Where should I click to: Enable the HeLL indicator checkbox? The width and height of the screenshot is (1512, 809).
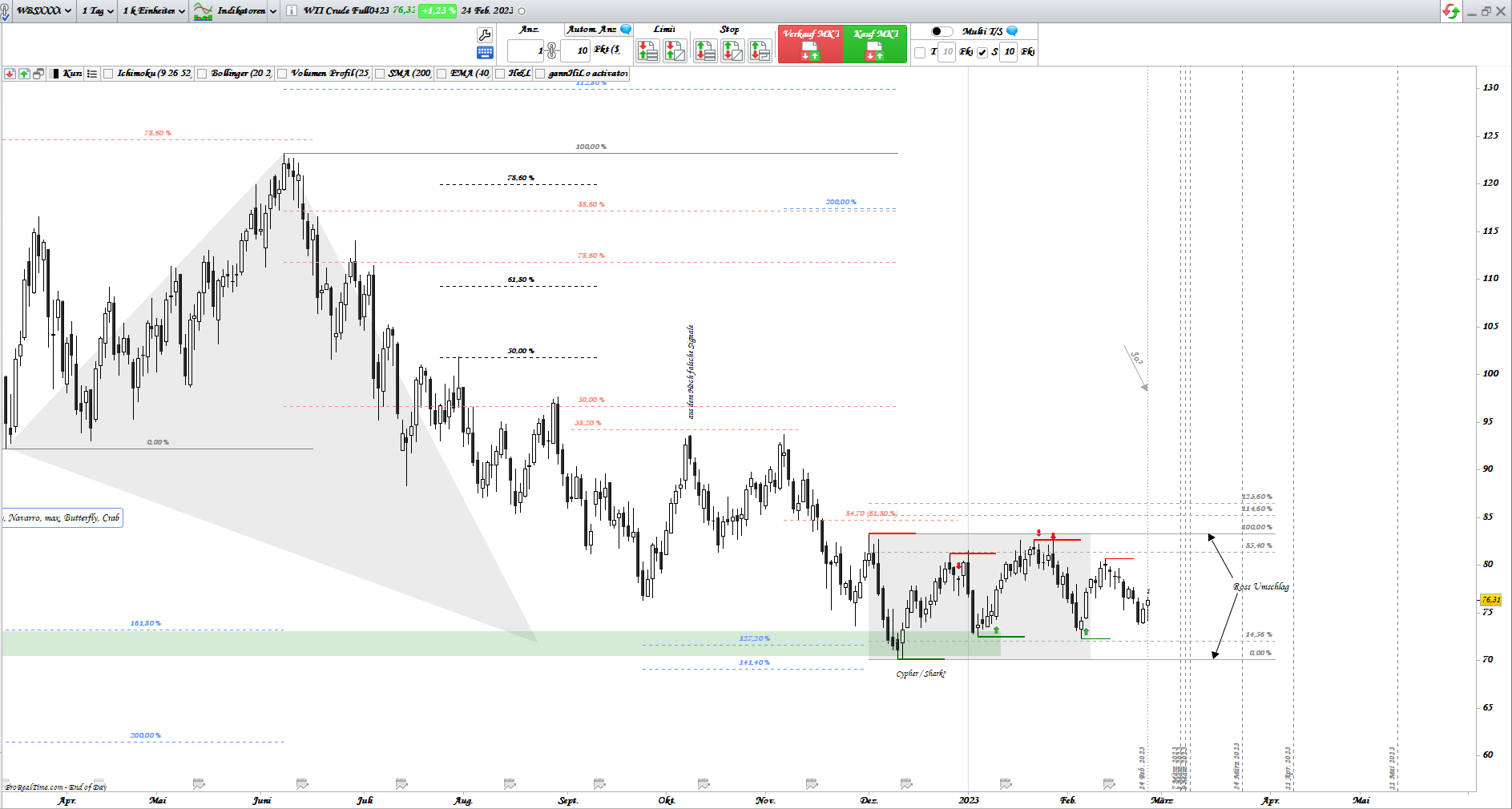[500, 74]
